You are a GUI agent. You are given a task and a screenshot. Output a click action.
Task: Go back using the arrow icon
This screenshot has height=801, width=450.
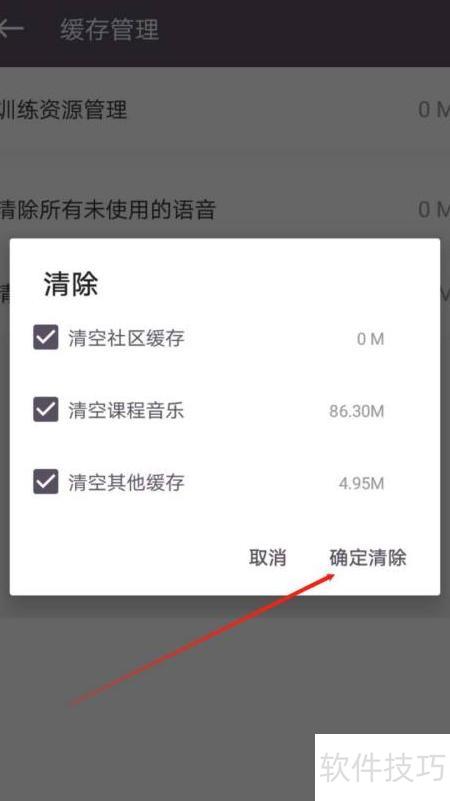(10, 28)
